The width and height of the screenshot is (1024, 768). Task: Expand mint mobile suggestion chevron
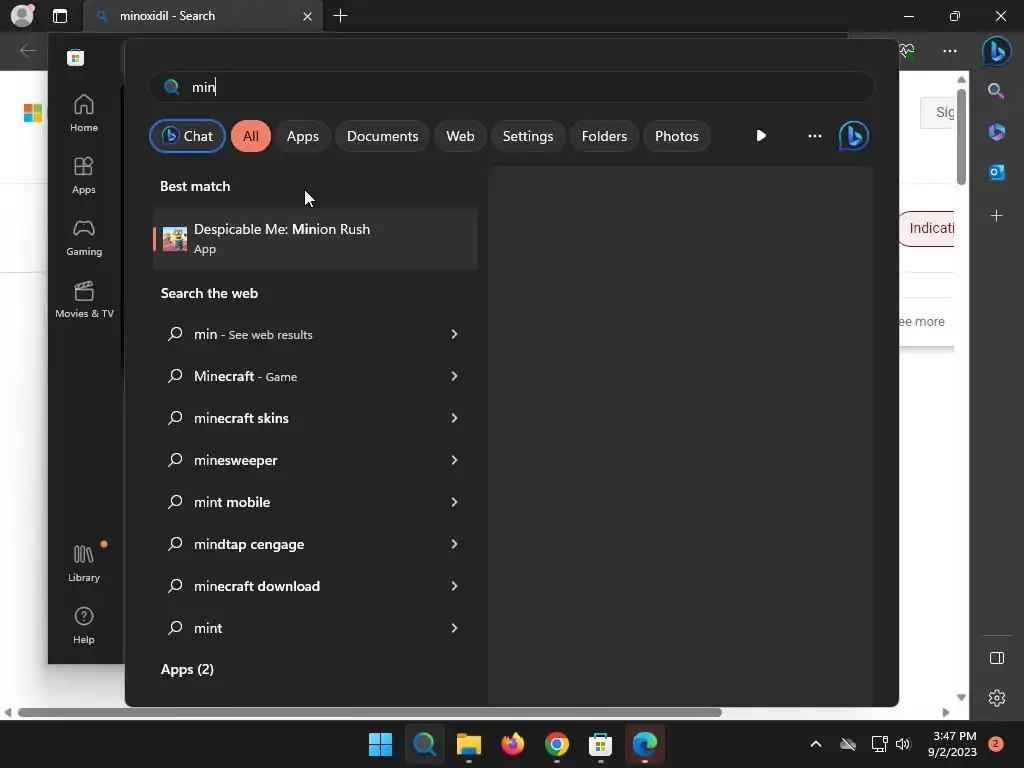[x=454, y=502]
